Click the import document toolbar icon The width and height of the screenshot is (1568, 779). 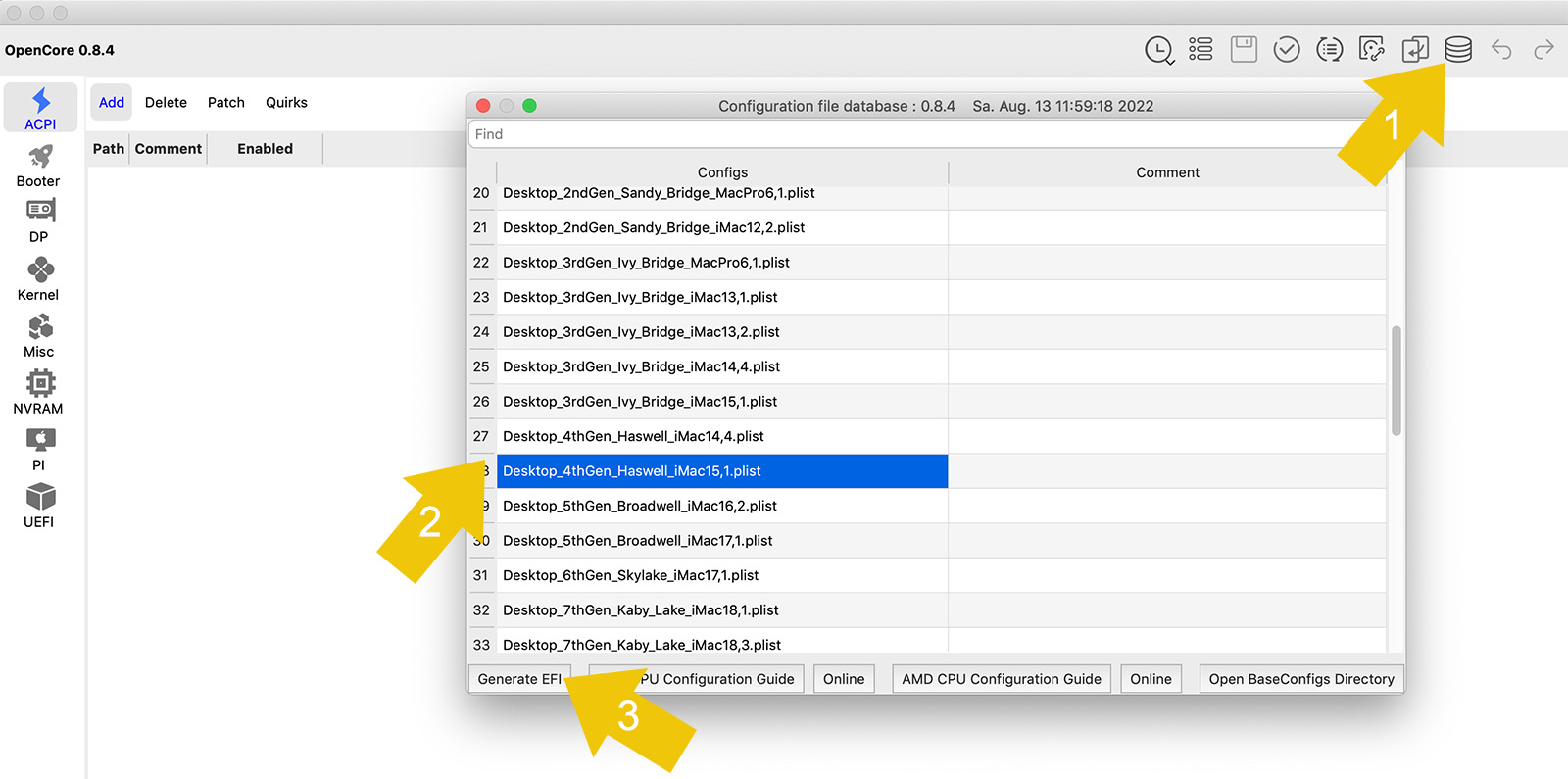click(1415, 49)
